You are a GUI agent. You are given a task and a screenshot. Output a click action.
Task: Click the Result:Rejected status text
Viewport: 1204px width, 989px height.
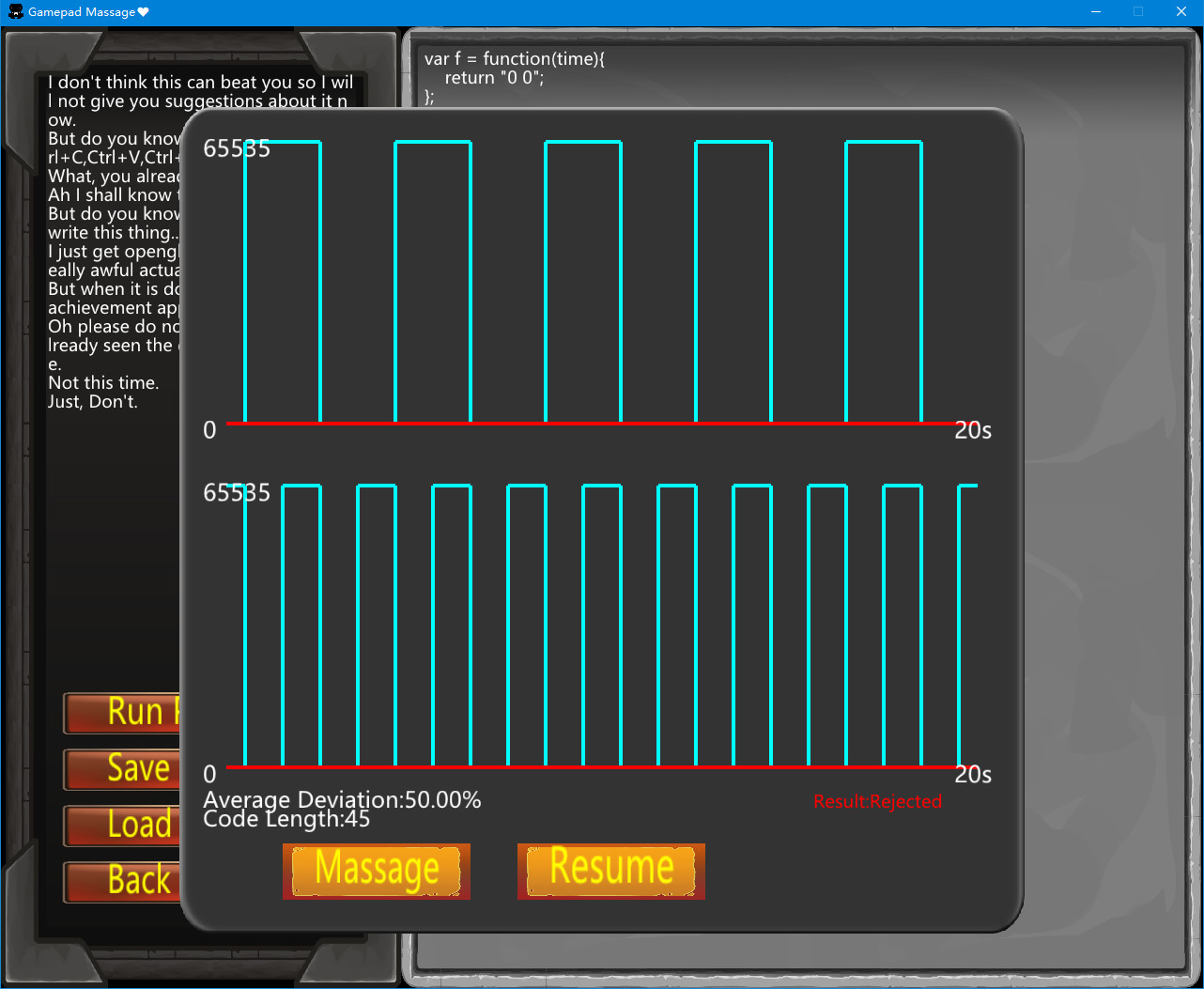pos(877,801)
